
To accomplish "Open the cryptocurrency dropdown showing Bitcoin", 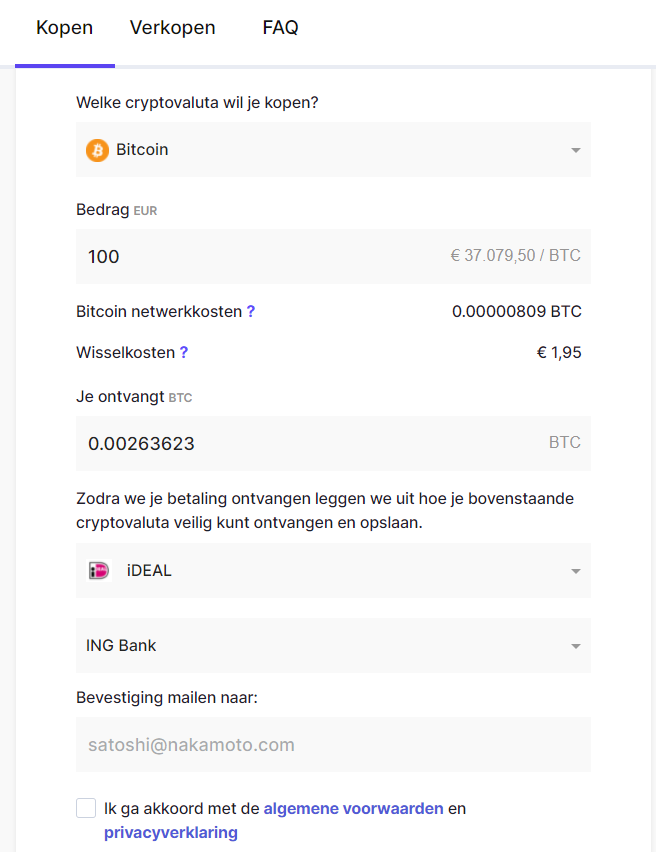I will 333,150.
